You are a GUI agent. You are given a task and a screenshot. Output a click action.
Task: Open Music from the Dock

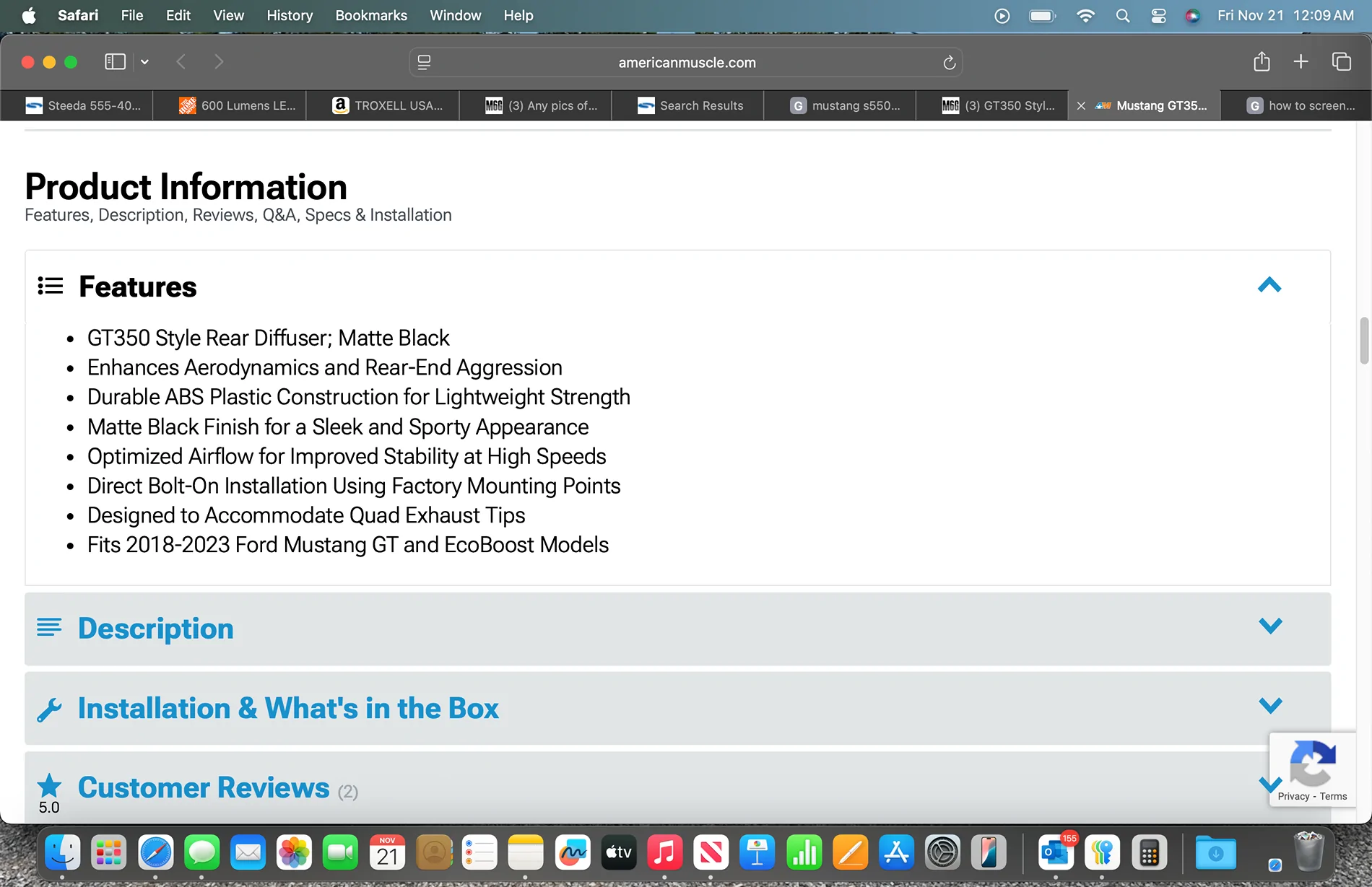pos(664,853)
